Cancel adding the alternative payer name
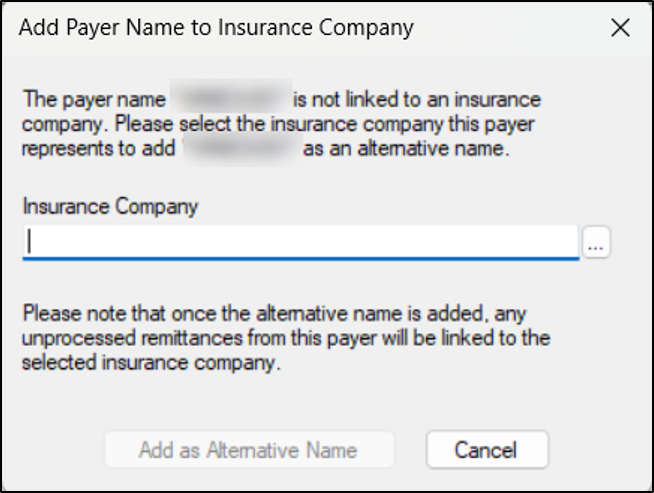The height and width of the screenshot is (493, 654). 487,450
